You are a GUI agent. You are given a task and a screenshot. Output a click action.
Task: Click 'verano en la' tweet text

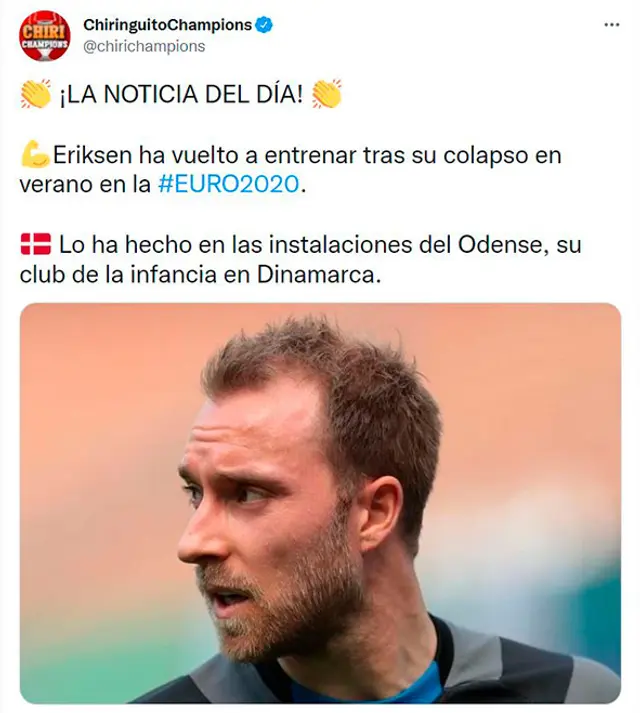click(x=85, y=185)
